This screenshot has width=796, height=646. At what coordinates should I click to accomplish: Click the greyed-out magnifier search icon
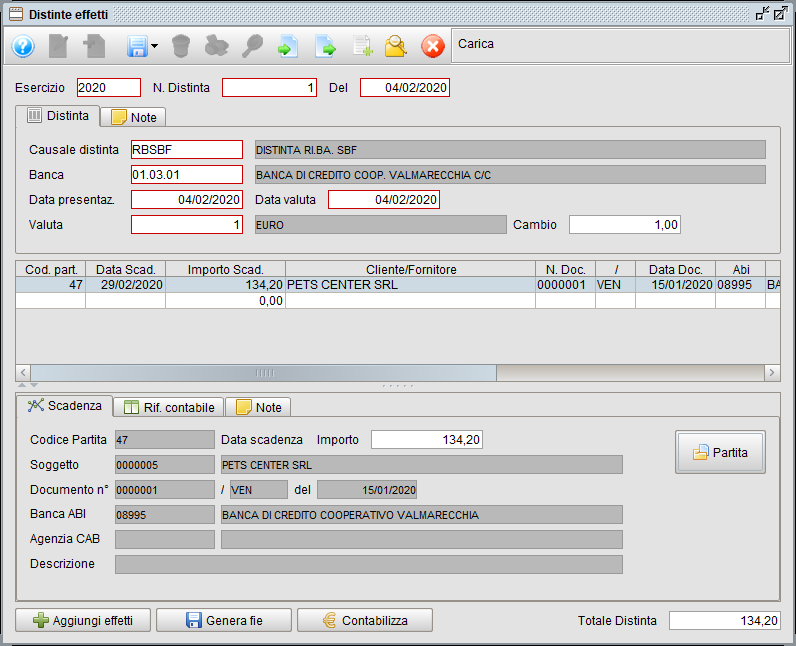252,47
